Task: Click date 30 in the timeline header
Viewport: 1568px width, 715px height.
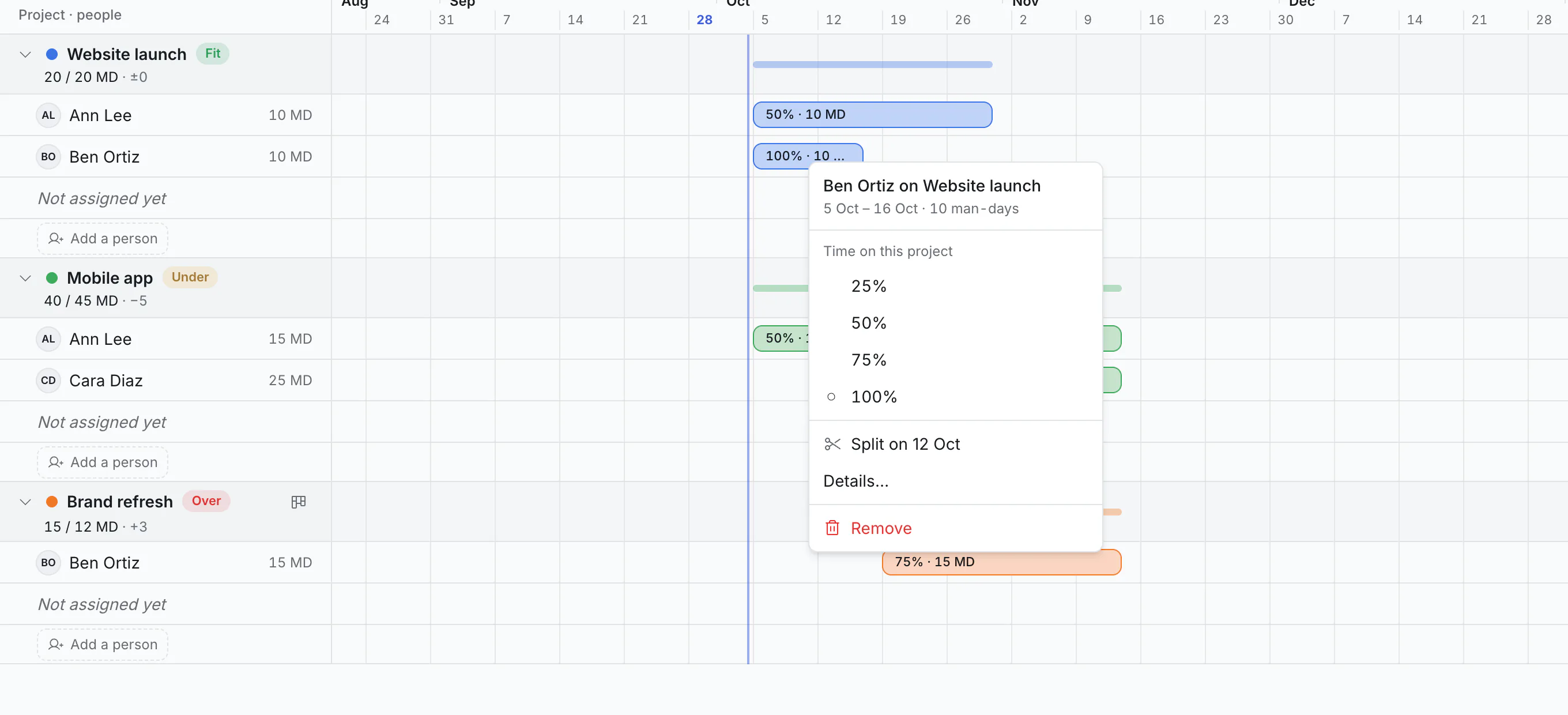Action: click(x=1285, y=20)
